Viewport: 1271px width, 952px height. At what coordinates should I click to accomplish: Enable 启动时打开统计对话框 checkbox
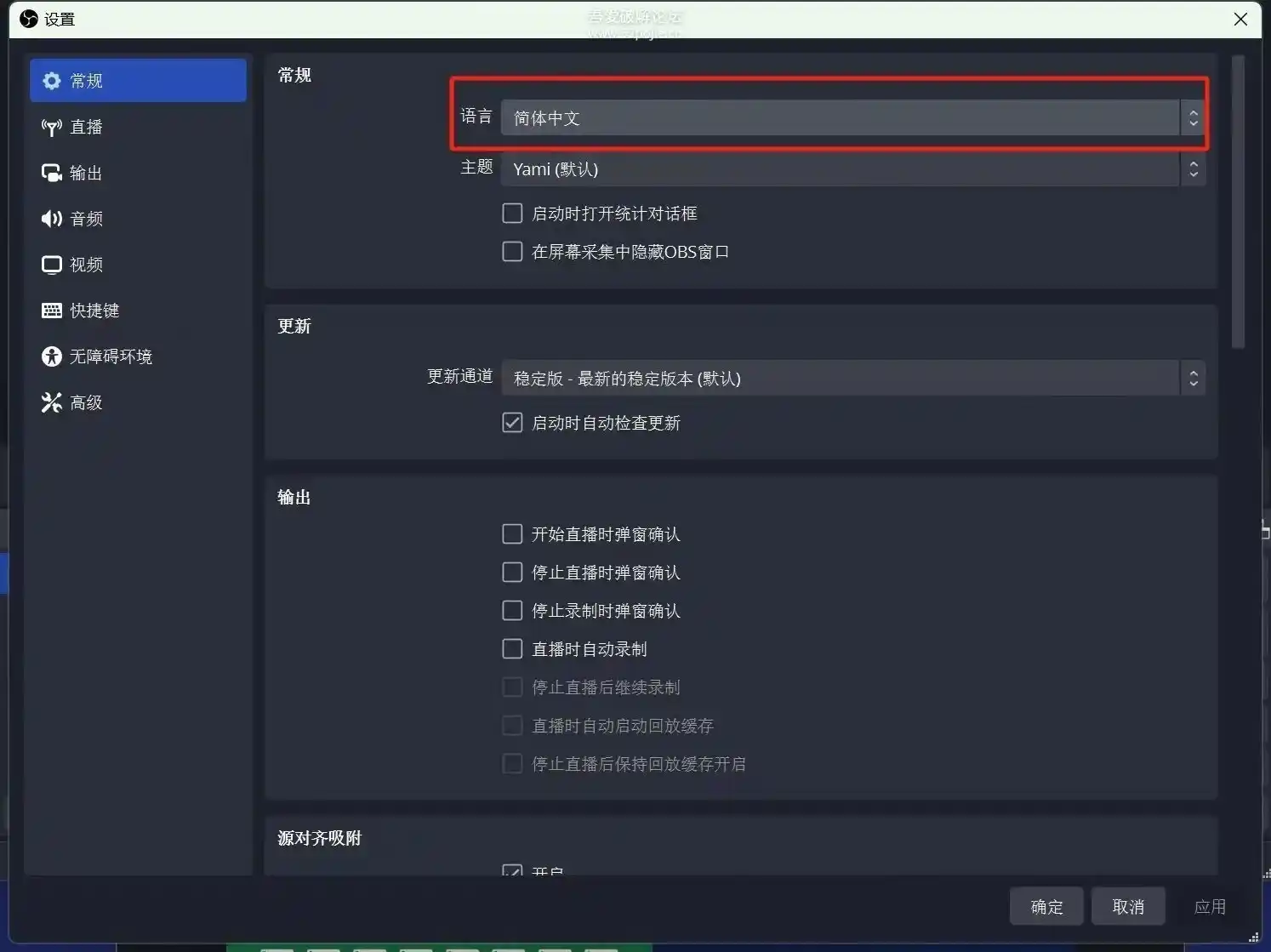[511, 213]
